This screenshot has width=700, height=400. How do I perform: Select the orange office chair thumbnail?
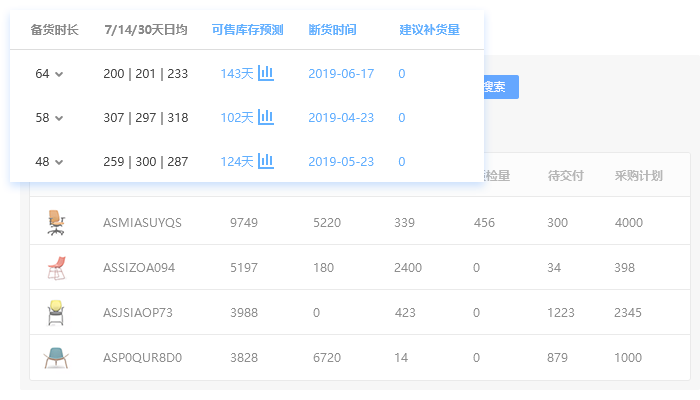coord(55,222)
